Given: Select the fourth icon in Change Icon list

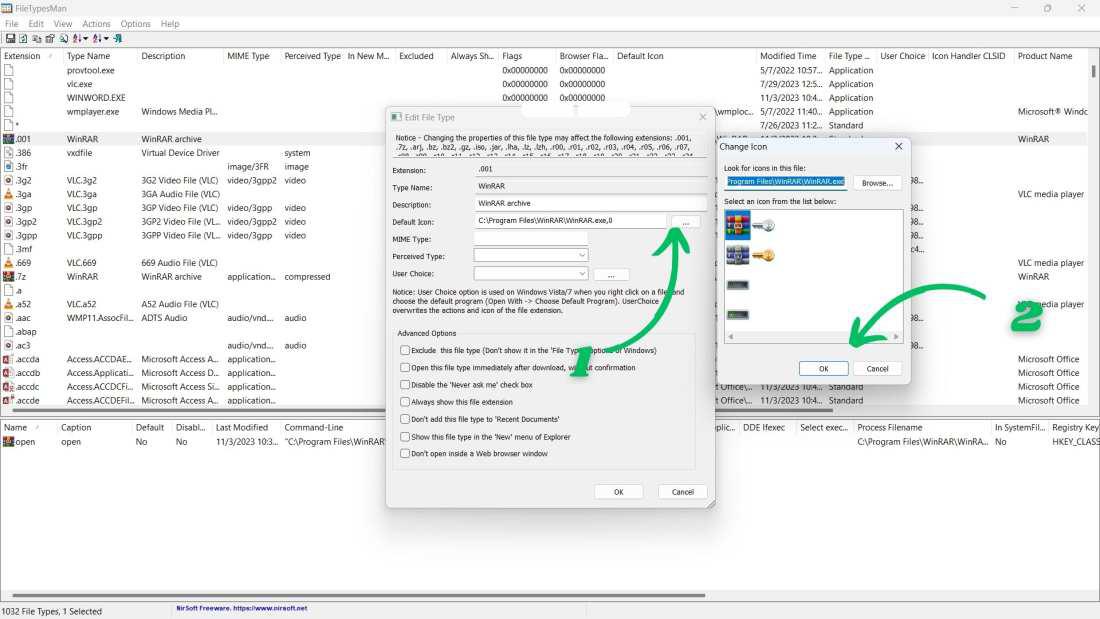Looking at the screenshot, I should point(737,314).
